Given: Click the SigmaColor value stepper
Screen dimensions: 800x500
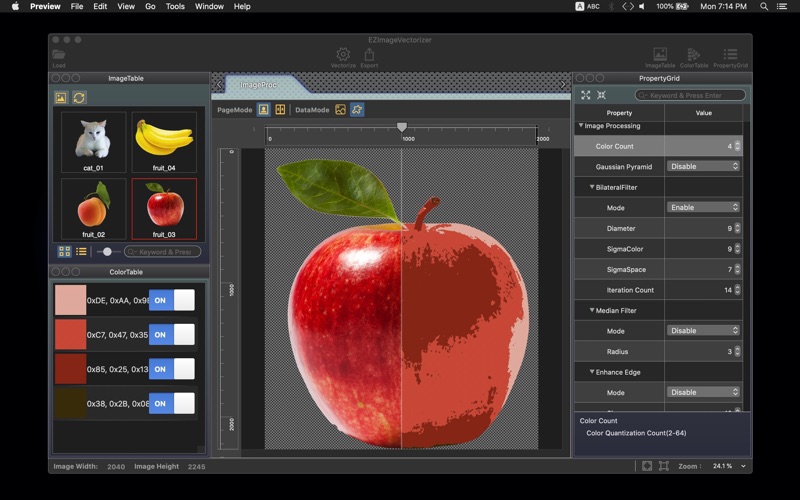Looking at the screenshot, I should click(x=737, y=249).
